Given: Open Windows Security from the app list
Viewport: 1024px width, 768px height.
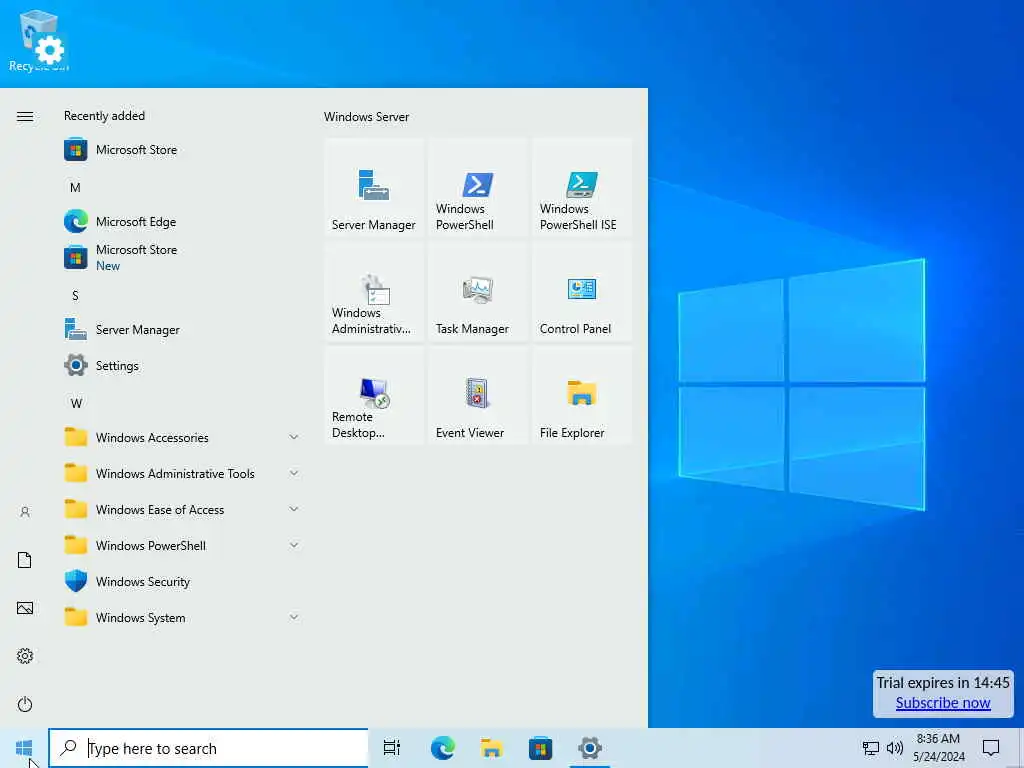Looking at the screenshot, I should 183,581.
